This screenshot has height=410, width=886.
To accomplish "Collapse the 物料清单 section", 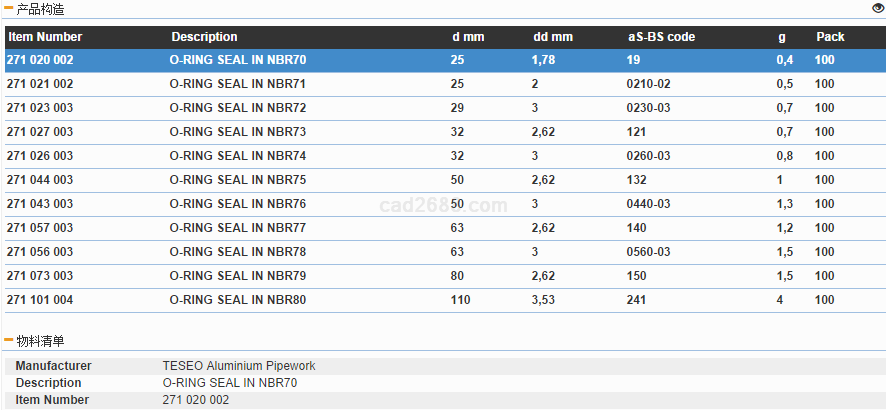I will 9,341.
